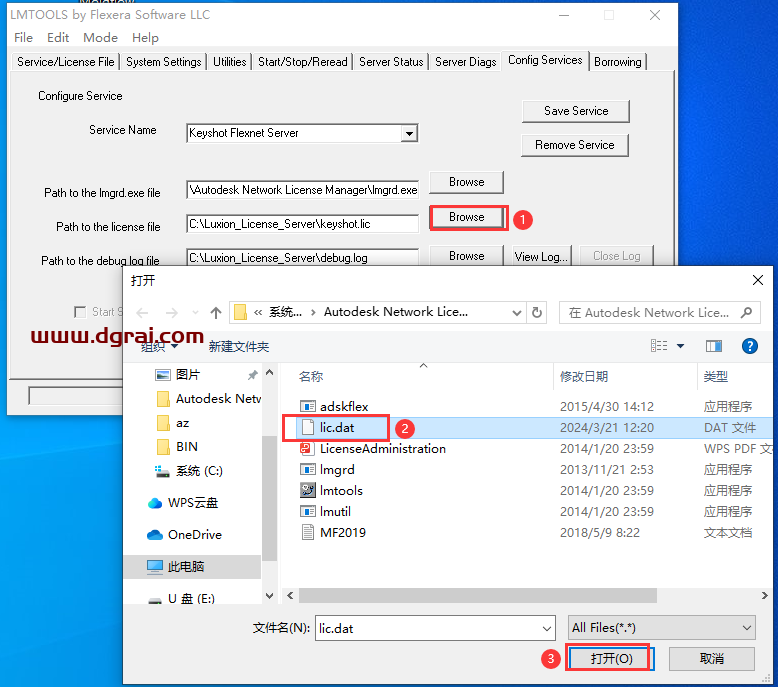778x687 pixels.
Task: Refresh the folder listing
Action: (x=537, y=312)
